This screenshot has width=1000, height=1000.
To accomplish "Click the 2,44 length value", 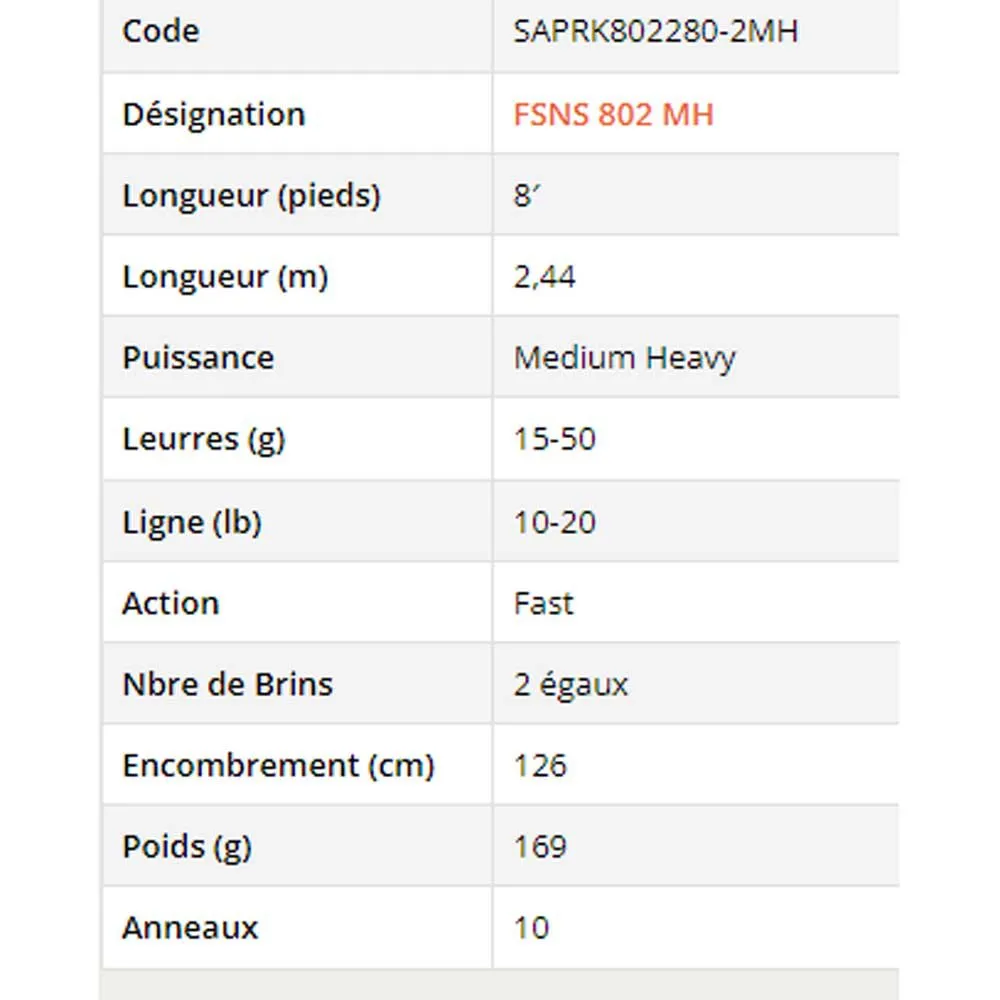I will [x=545, y=276].
